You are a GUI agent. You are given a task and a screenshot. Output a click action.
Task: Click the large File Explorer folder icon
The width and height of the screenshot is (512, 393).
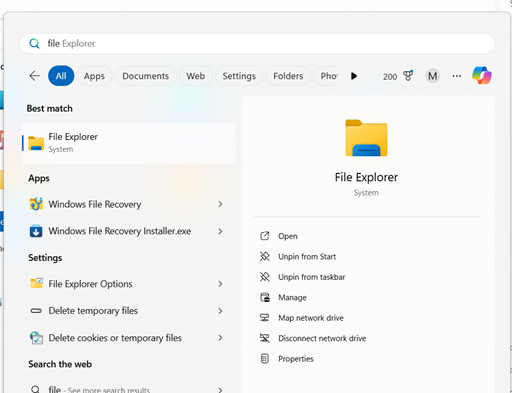pos(366,138)
